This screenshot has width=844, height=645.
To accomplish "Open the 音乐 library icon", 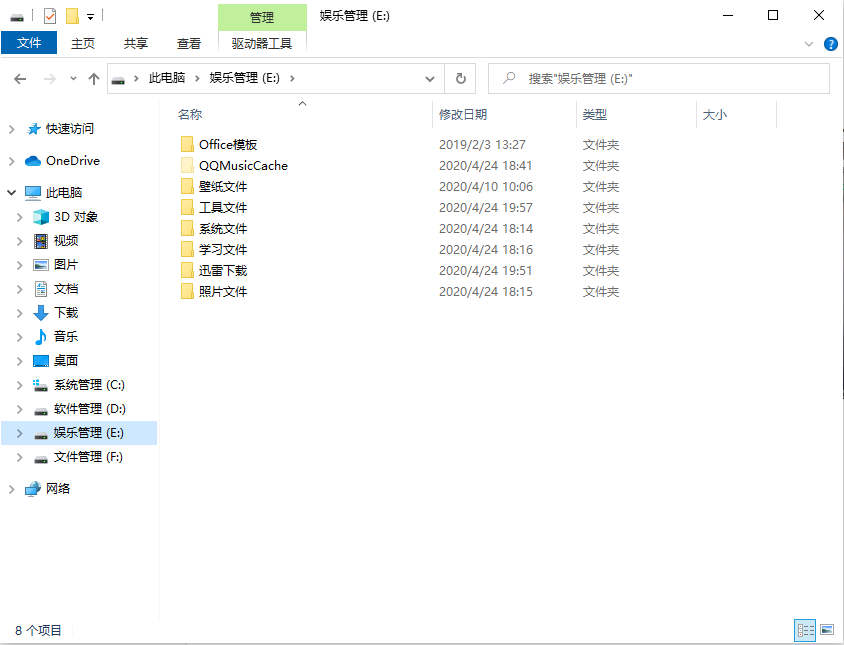I will [x=41, y=336].
